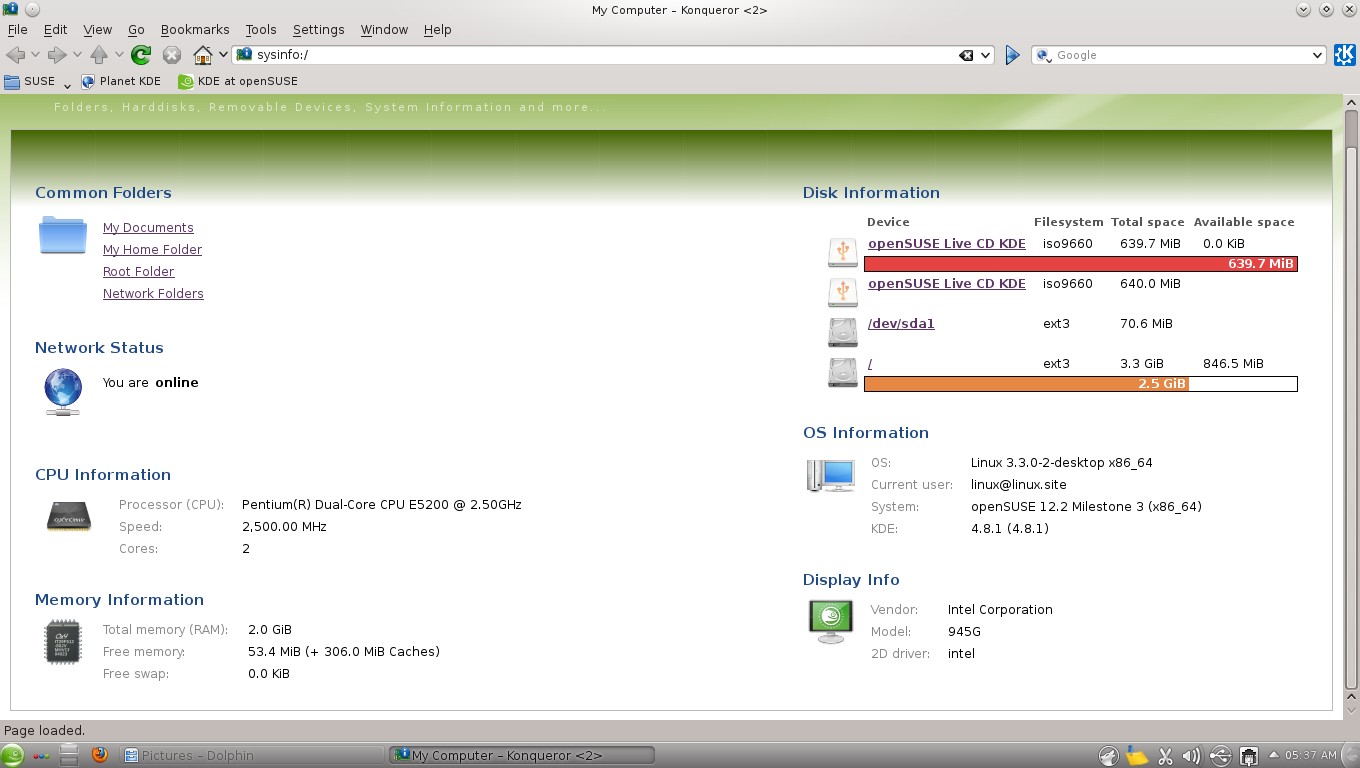Open the KDE at openSUSE bookmark

pyautogui.click(x=238, y=81)
